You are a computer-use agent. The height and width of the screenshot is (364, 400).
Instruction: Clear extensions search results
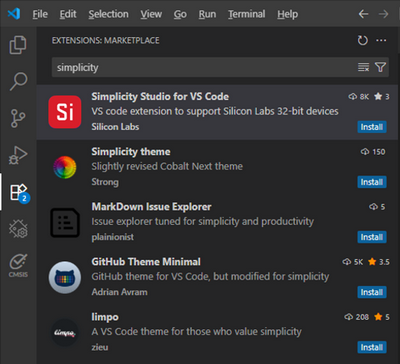[363, 67]
